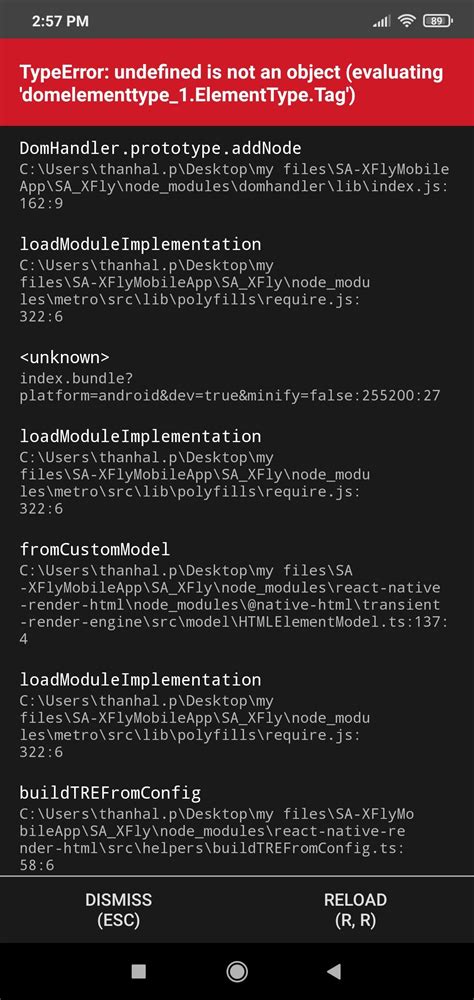Tap the 2:57 PM clock

60,21
